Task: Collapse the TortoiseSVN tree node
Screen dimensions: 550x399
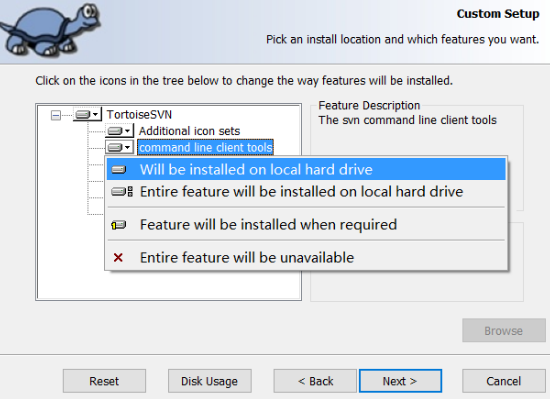Action: (55, 115)
